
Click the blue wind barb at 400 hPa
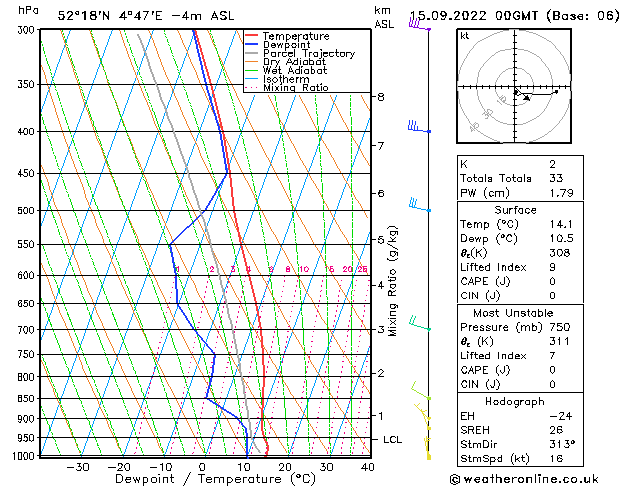pyautogui.click(x=419, y=126)
